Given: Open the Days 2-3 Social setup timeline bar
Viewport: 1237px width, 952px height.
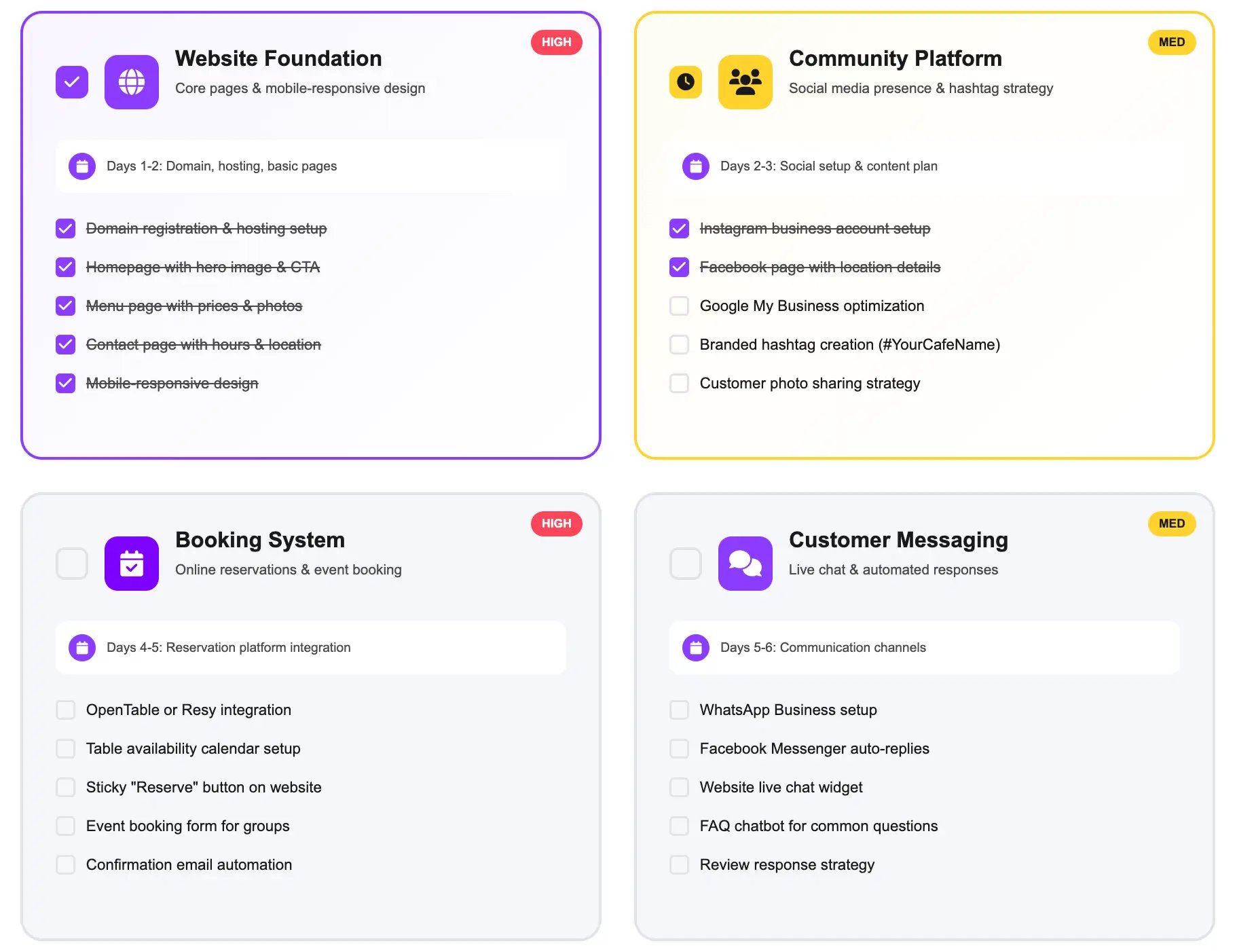Looking at the screenshot, I should [x=925, y=166].
